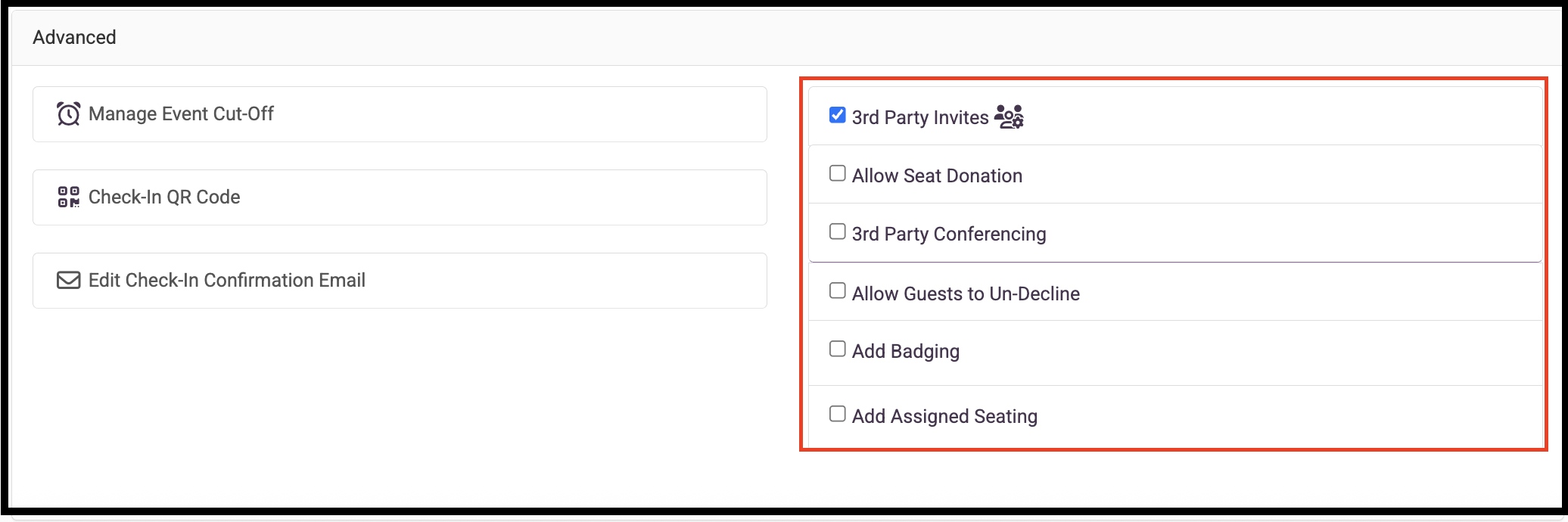Screen dimensions: 1568x522
Task: Open Edit Check-In Confirmation Email
Action: point(400,281)
